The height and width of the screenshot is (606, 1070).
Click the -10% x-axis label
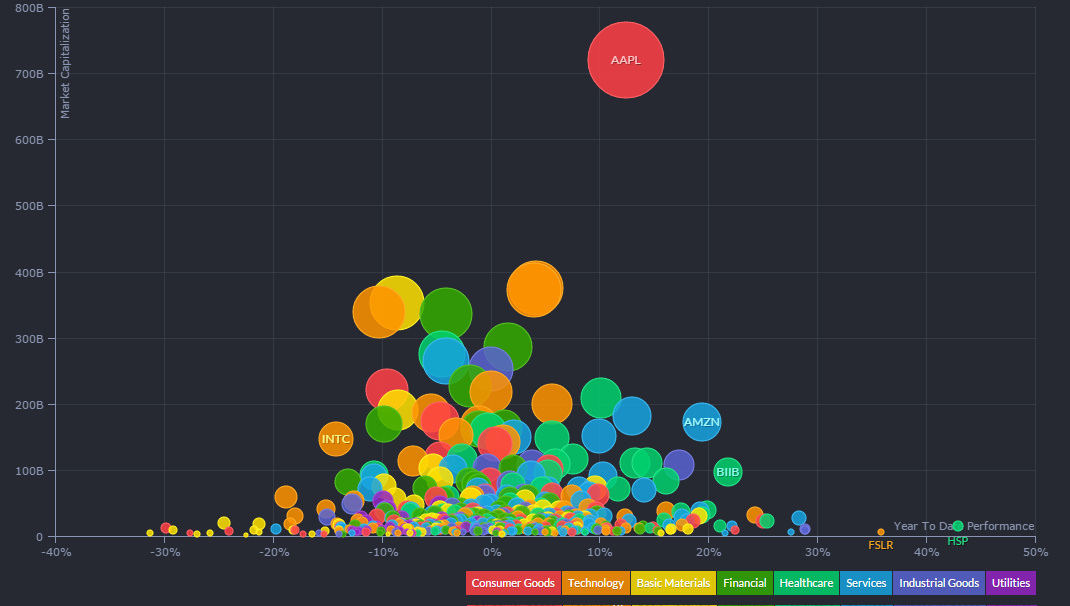tap(383, 552)
